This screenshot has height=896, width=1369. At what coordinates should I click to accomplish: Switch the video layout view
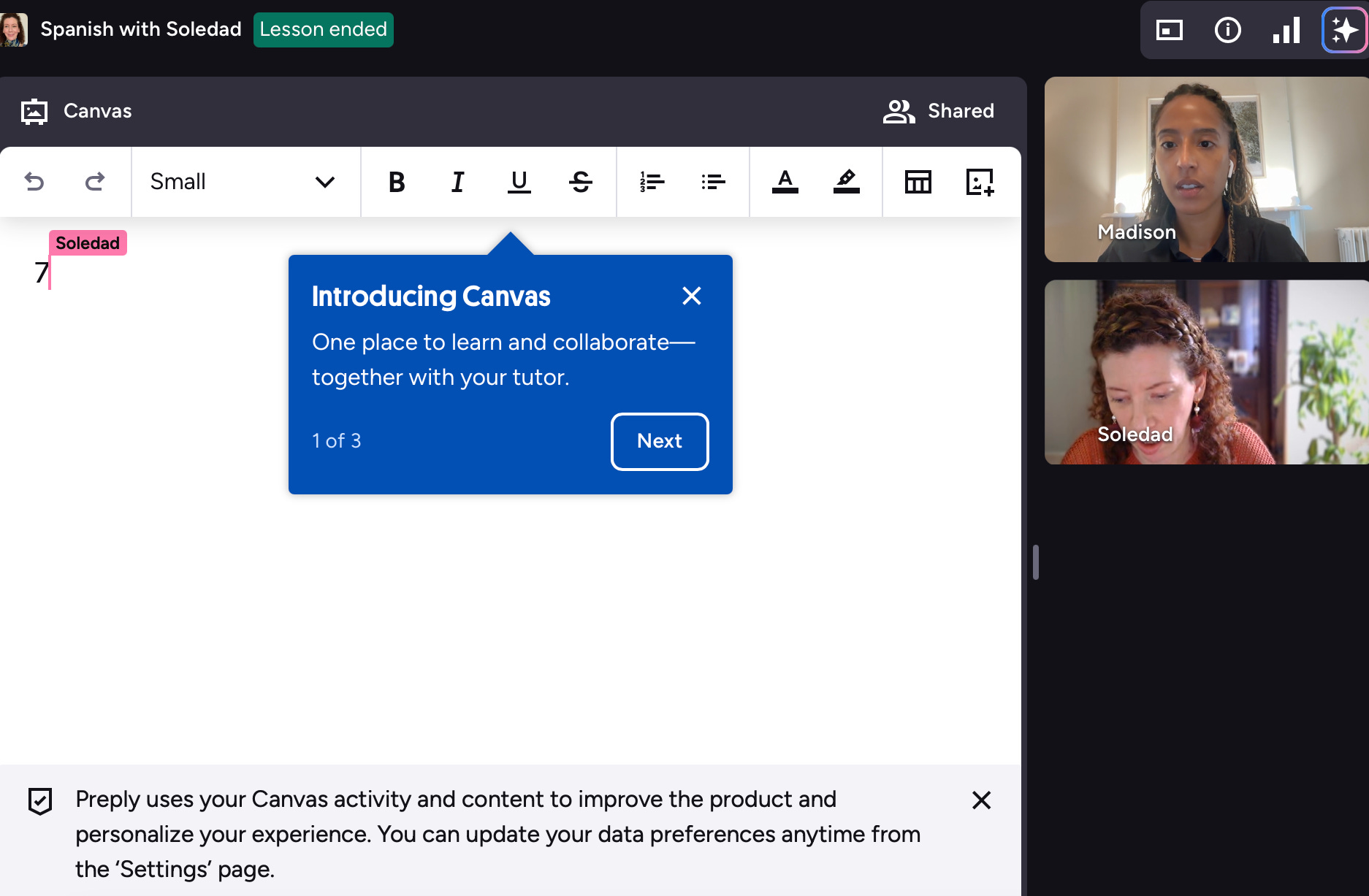click(x=1170, y=30)
